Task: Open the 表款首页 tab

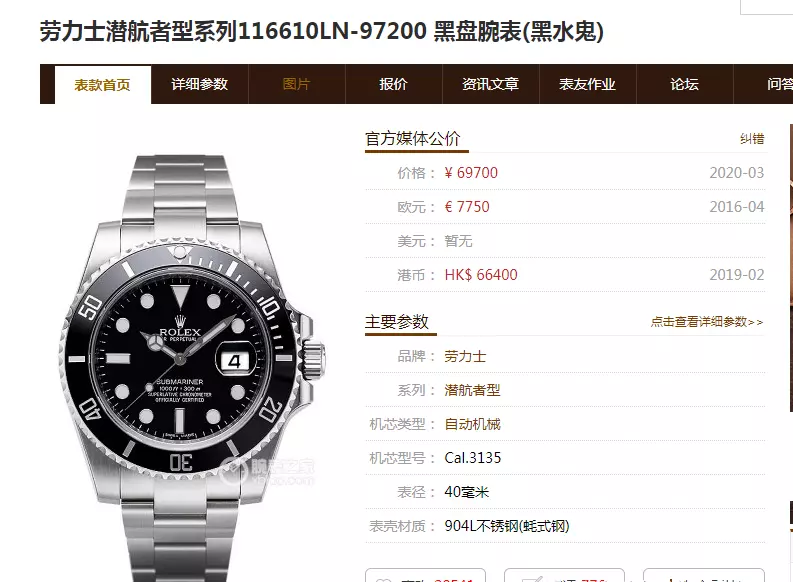Action: click(103, 84)
